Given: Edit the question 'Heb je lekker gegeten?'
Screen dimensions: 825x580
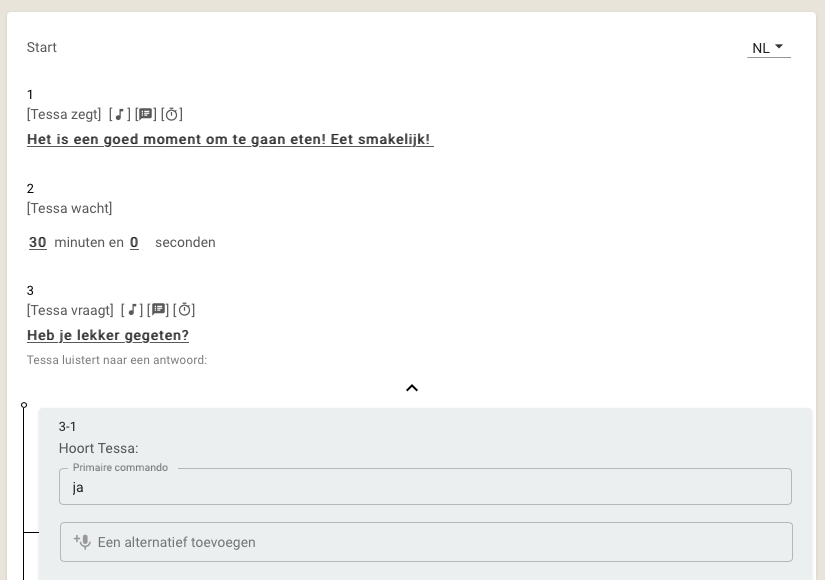Looking at the screenshot, I should tap(108, 335).
